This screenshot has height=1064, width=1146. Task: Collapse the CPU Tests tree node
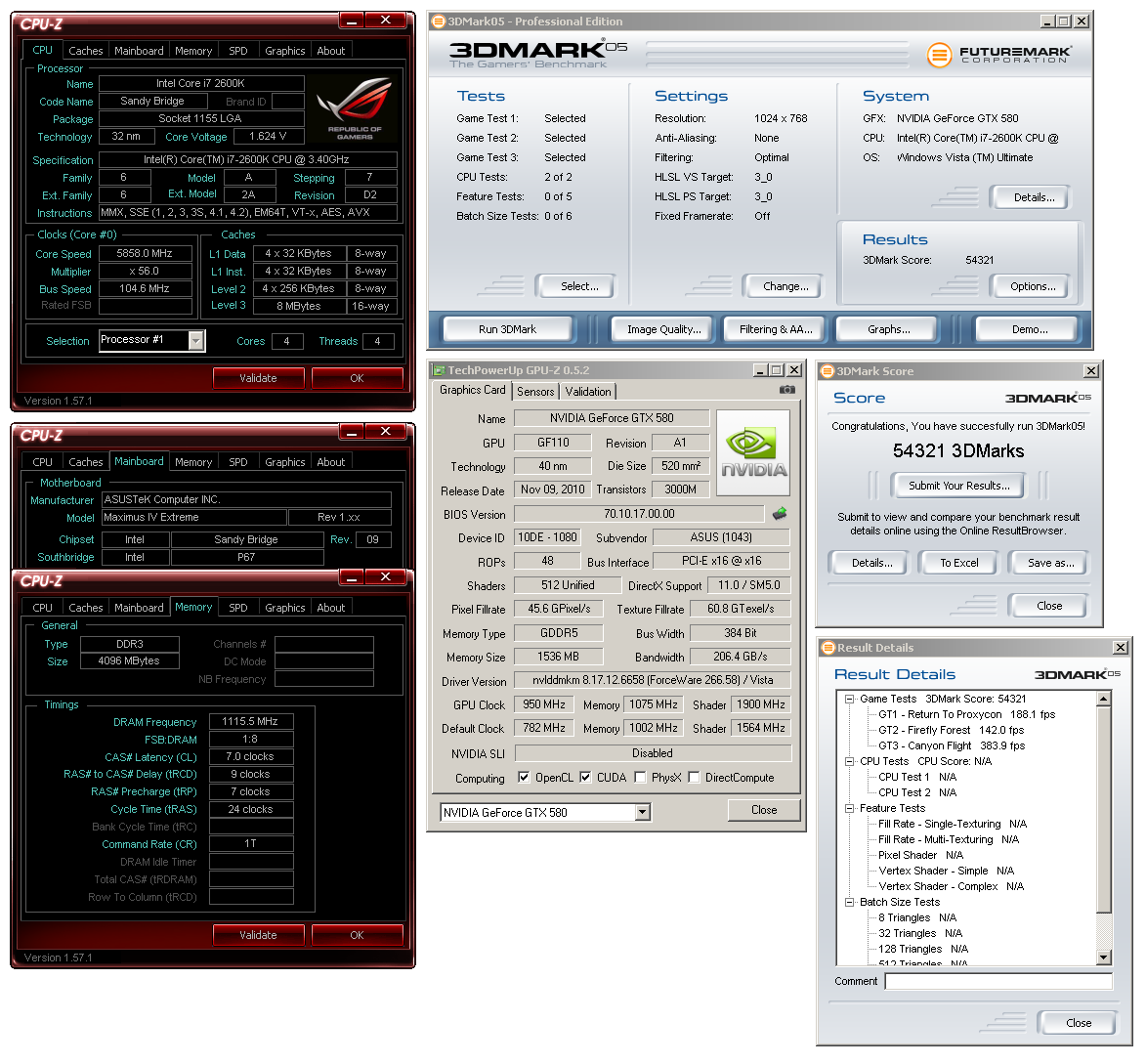[849, 761]
